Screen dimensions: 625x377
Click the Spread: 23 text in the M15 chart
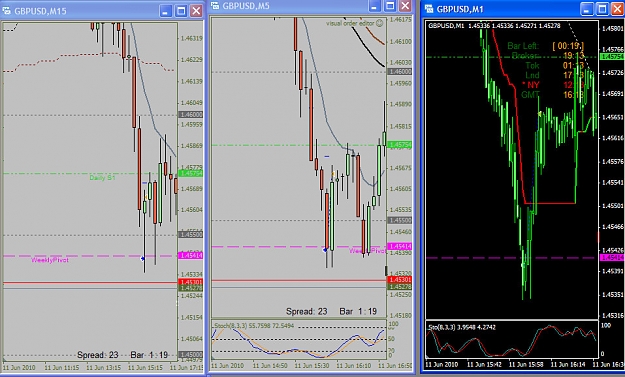click(98, 355)
